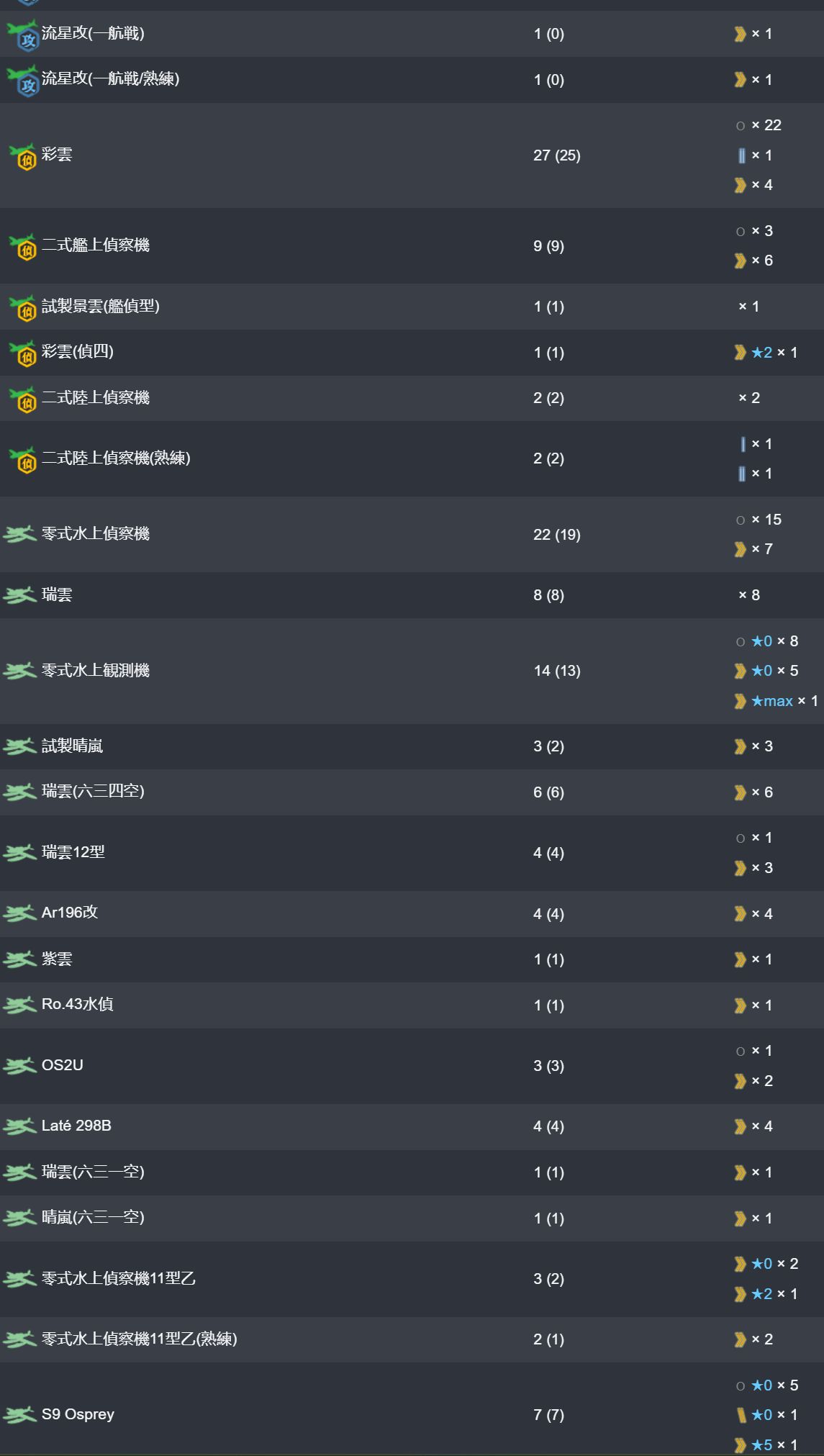The width and height of the screenshot is (824, 1456).
Task: Click the seaplane icon beside 瑞雲12型
Action: click(20, 853)
